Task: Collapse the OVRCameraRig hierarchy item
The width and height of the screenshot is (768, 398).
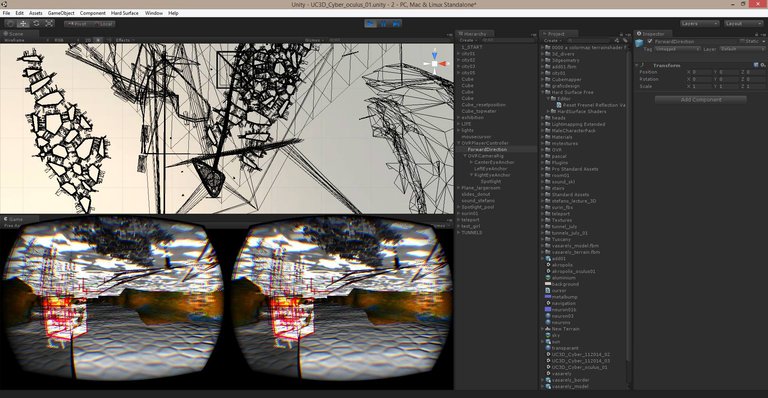Action: coord(465,156)
